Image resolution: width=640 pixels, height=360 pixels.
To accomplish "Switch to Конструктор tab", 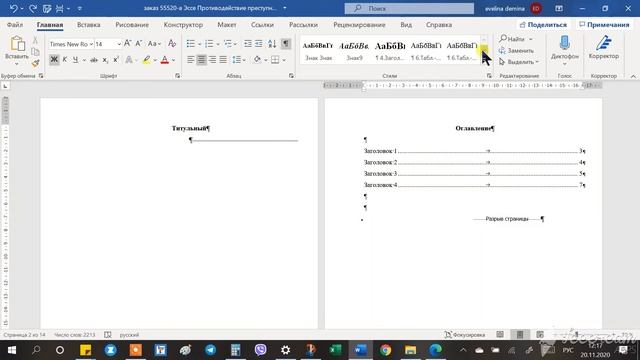I will (x=183, y=25).
